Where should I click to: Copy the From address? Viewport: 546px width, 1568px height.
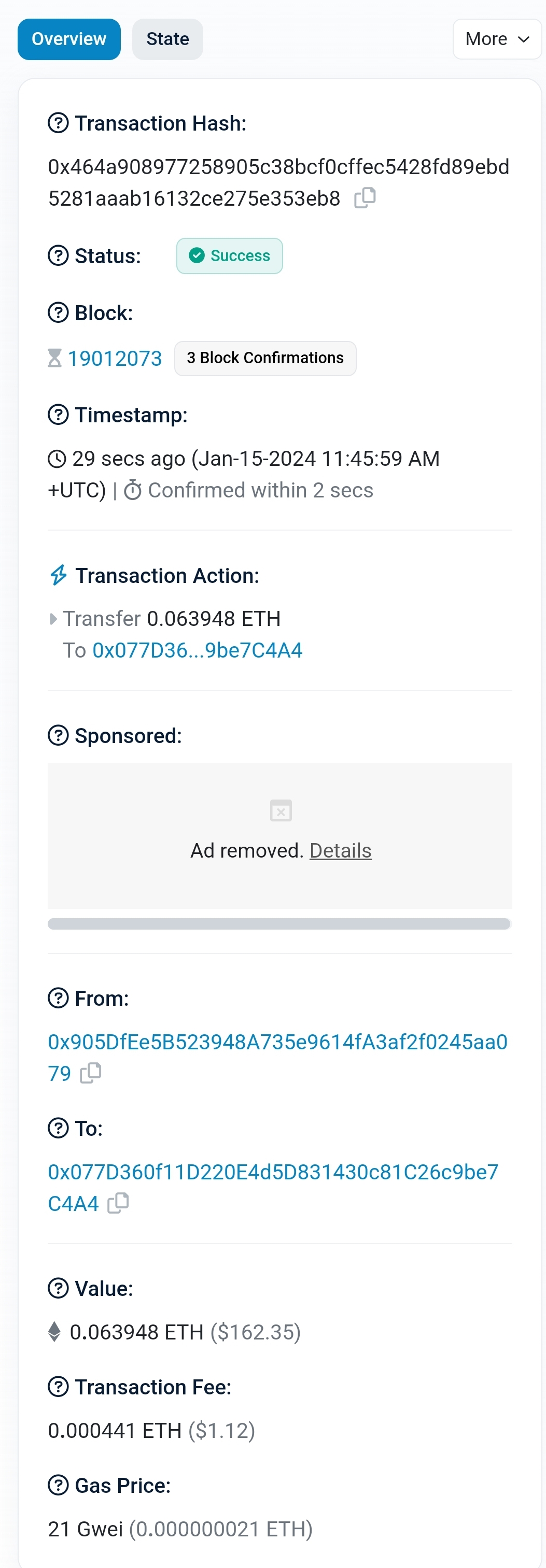(91, 1073)
